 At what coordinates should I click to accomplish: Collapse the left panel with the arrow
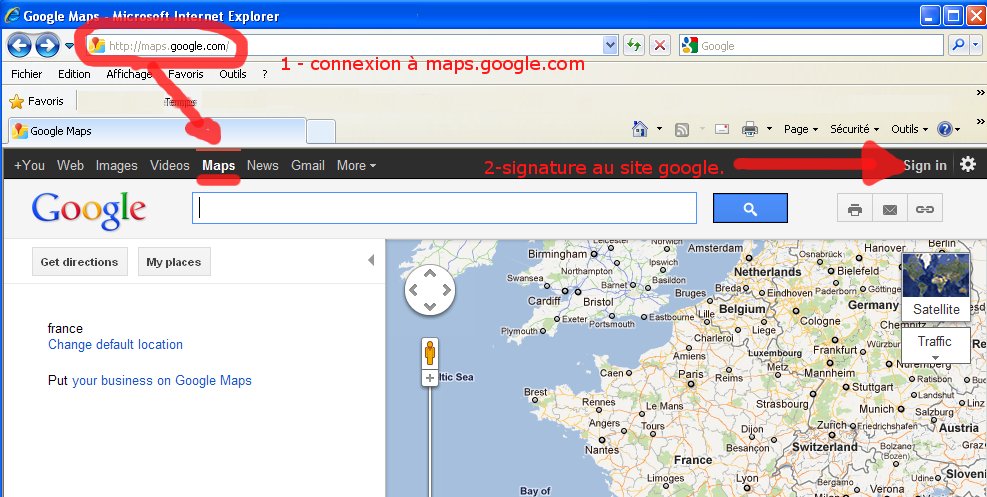(x=371, y=260)
